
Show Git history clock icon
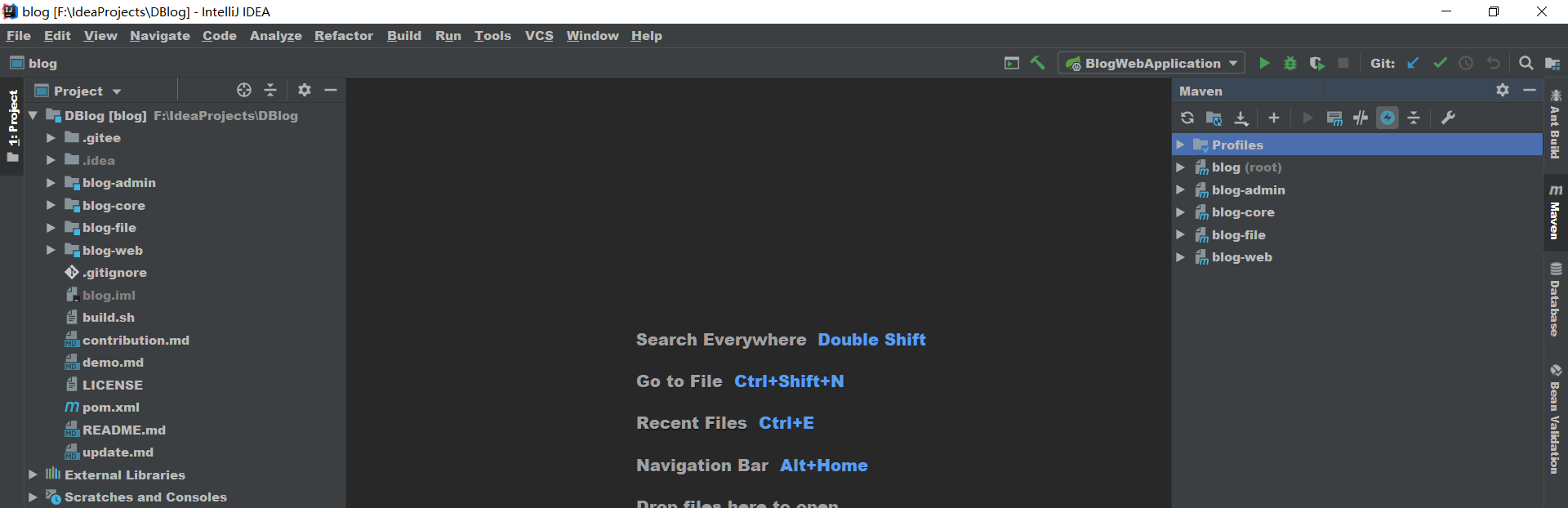click(x=1466, y=63)
